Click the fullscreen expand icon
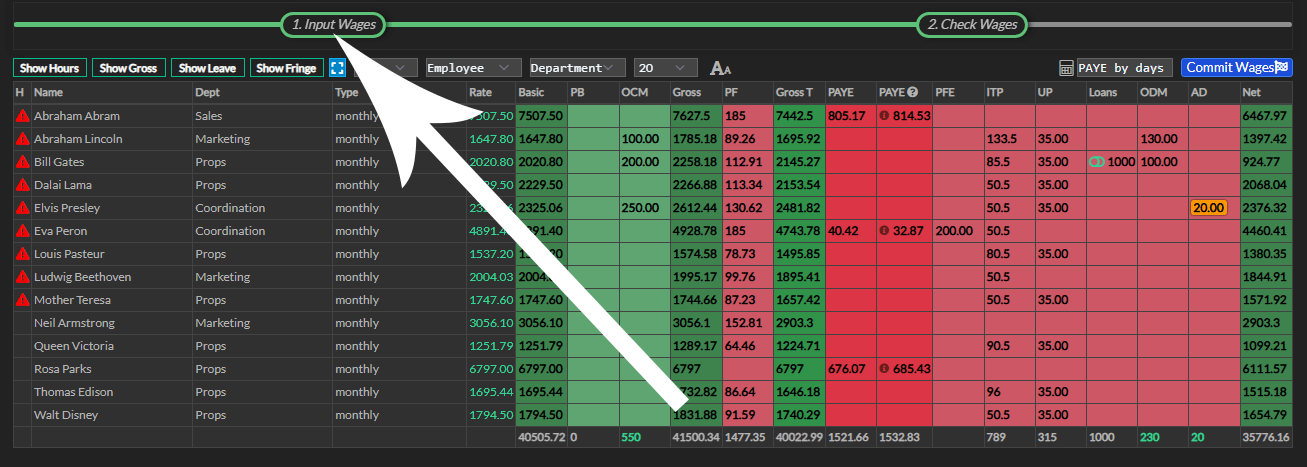 [337, 68]
